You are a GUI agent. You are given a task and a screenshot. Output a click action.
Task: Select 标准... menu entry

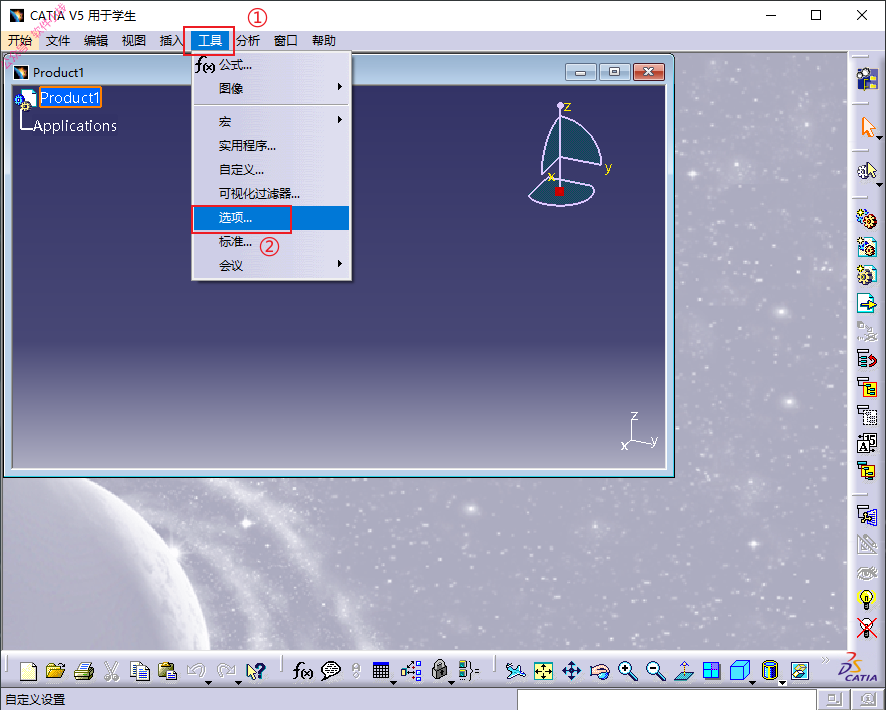click(x=271, y=242)
